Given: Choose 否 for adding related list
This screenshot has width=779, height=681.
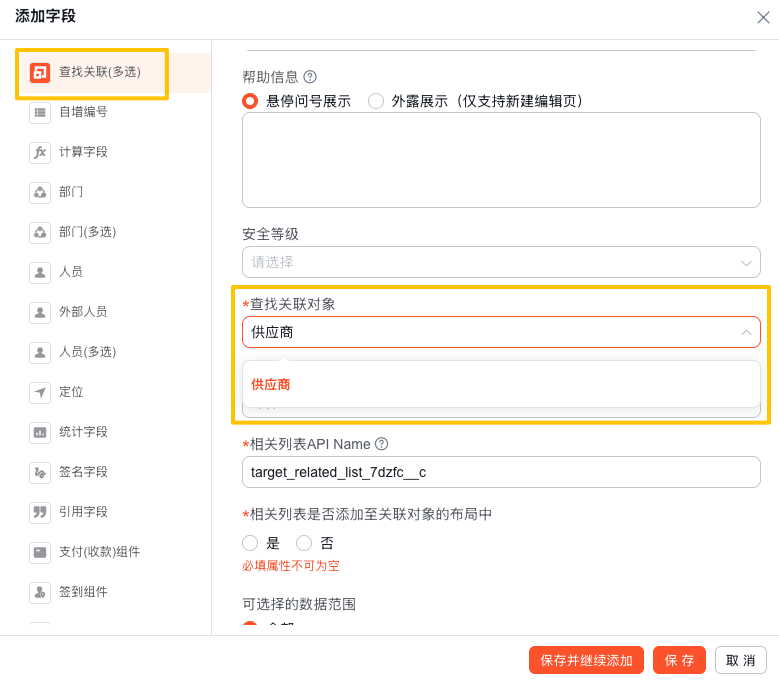Looking at the screenshot, I should coord(304,543).
